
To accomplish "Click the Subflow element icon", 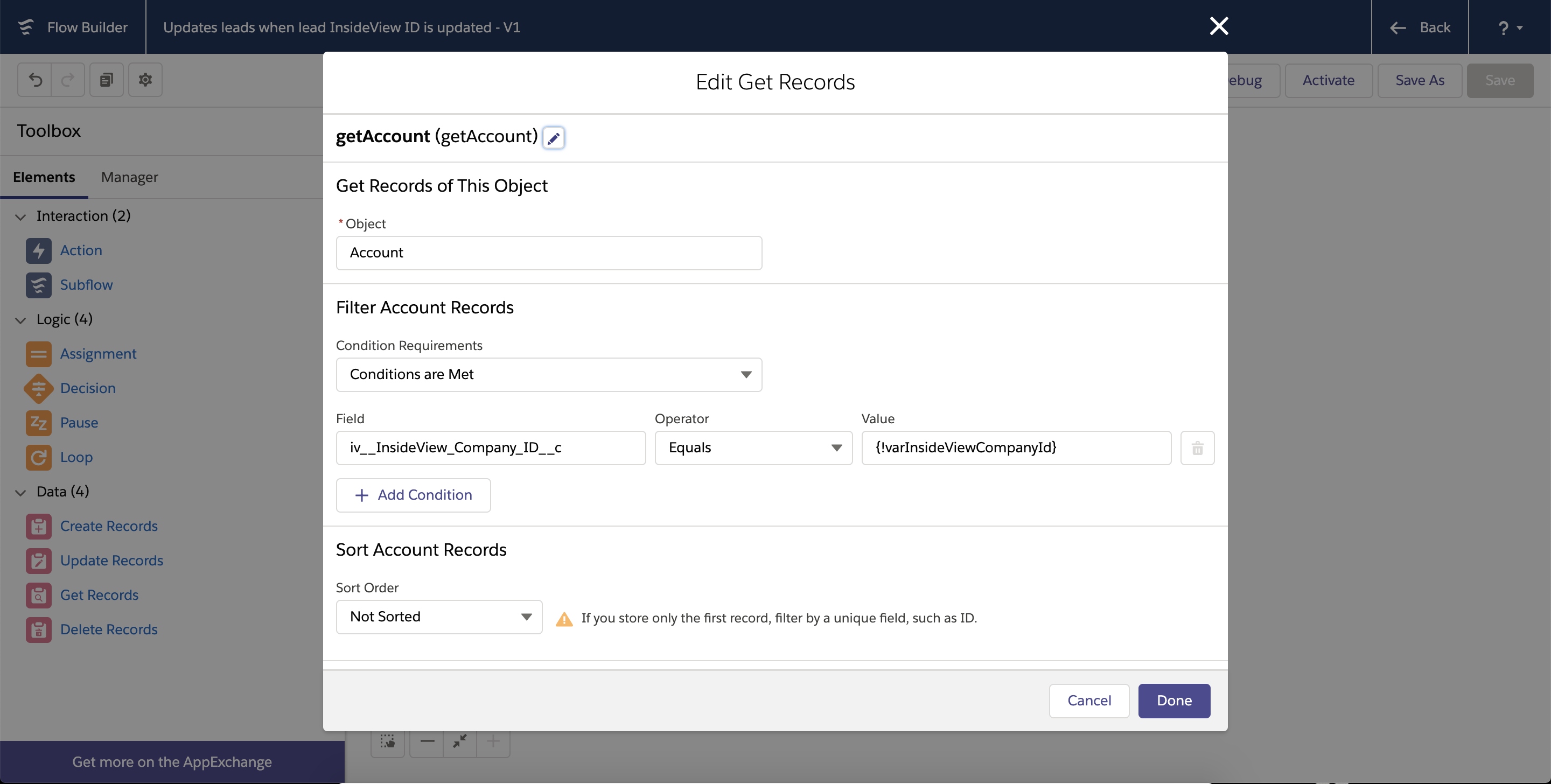I will click(39, 285).
